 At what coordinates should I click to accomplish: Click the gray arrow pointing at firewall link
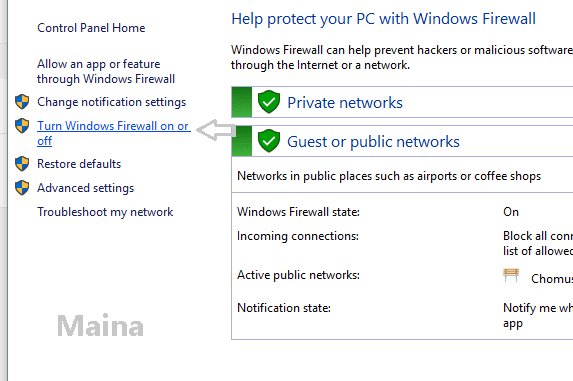pyautogui.click(x=216, y=130)
